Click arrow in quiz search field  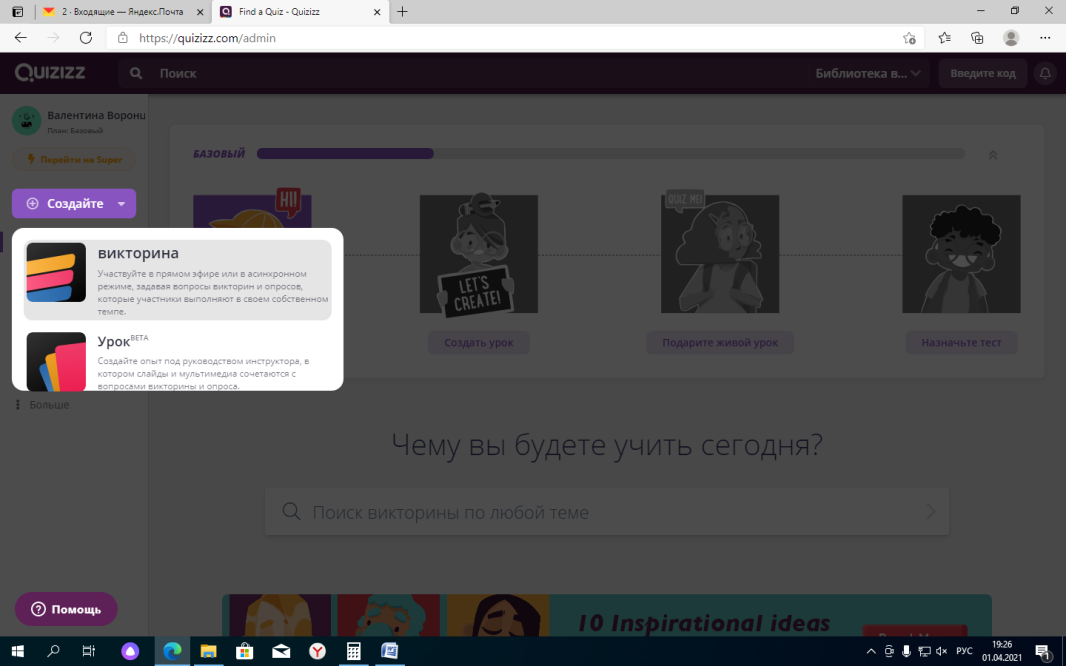click(x=931, y=512)
